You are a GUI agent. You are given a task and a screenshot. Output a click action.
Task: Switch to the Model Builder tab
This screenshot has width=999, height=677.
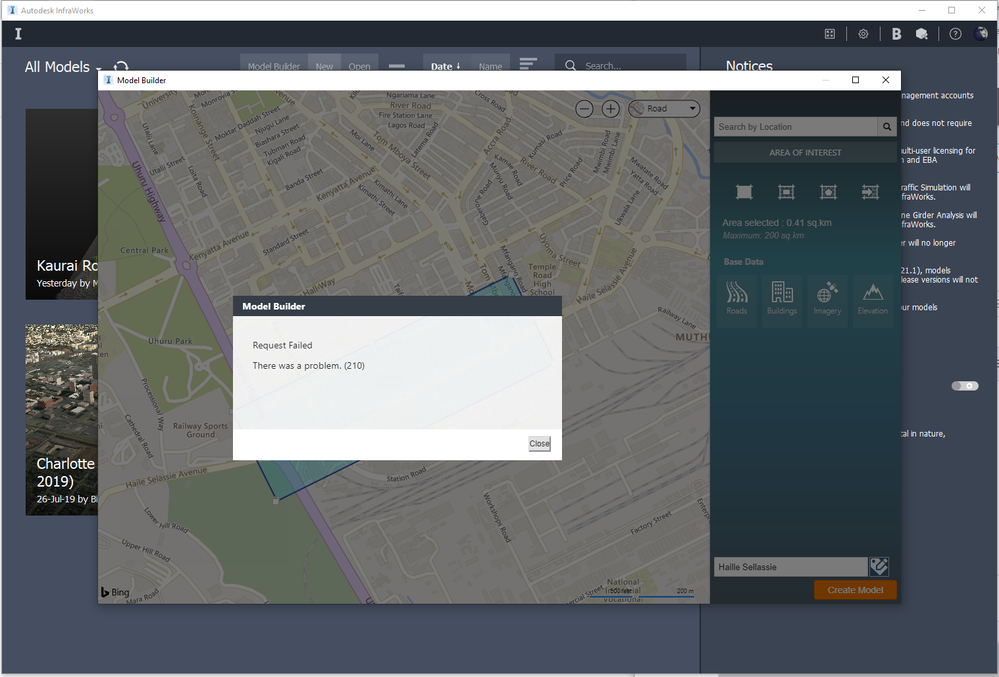point(273,66)
